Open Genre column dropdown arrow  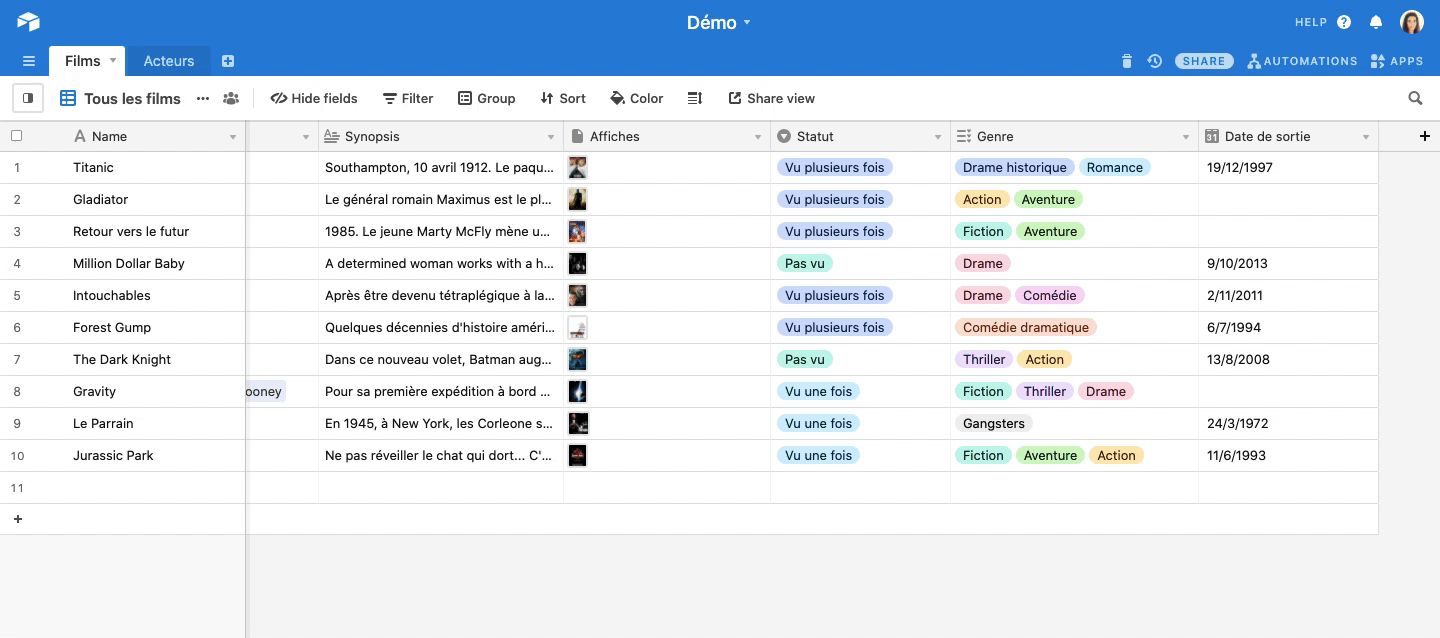[1186, 137]
